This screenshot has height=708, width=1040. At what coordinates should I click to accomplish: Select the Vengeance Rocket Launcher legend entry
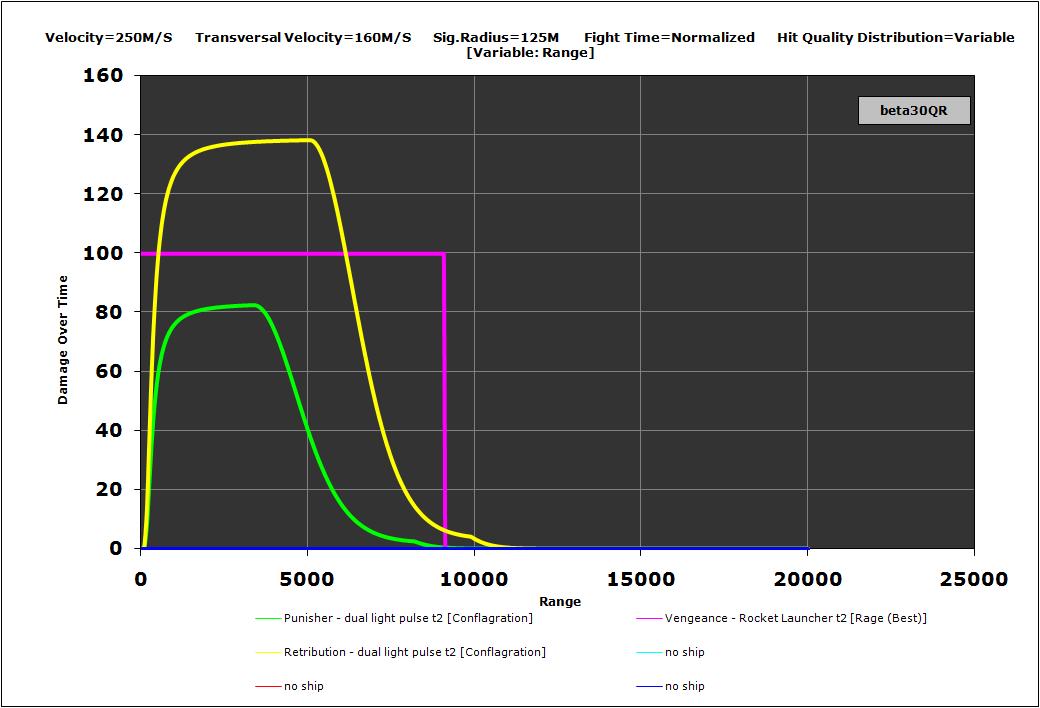(x=781, y=618)
